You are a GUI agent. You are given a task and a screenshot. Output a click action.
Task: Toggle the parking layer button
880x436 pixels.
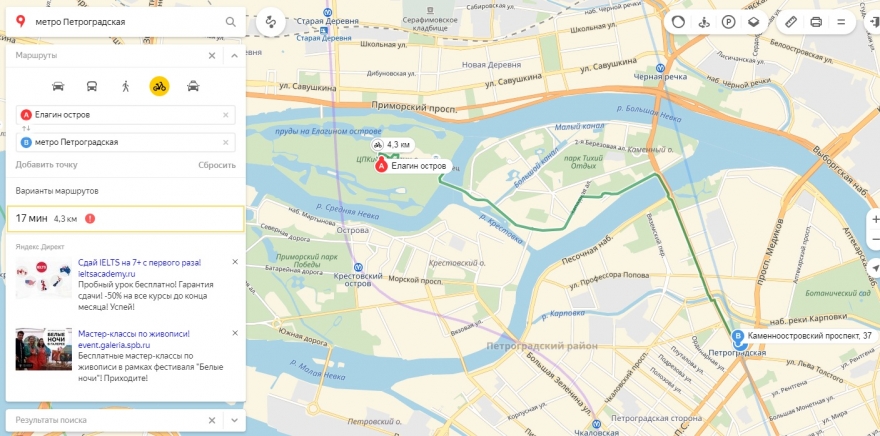point(728,22)
